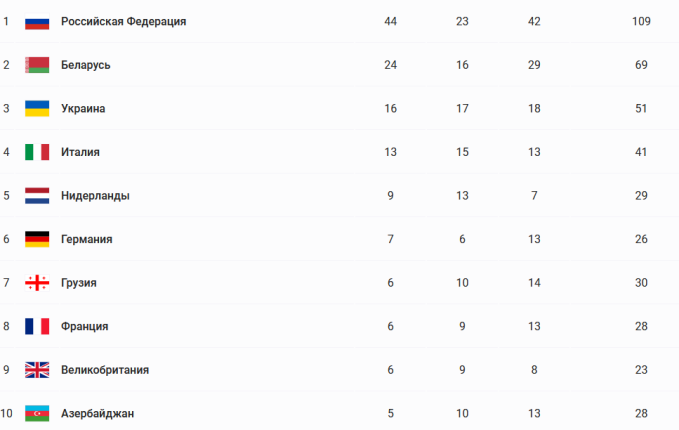Screen dimensions: 679x430
Task: Click the Netherlands flag icon
Action: pos(37,196)
